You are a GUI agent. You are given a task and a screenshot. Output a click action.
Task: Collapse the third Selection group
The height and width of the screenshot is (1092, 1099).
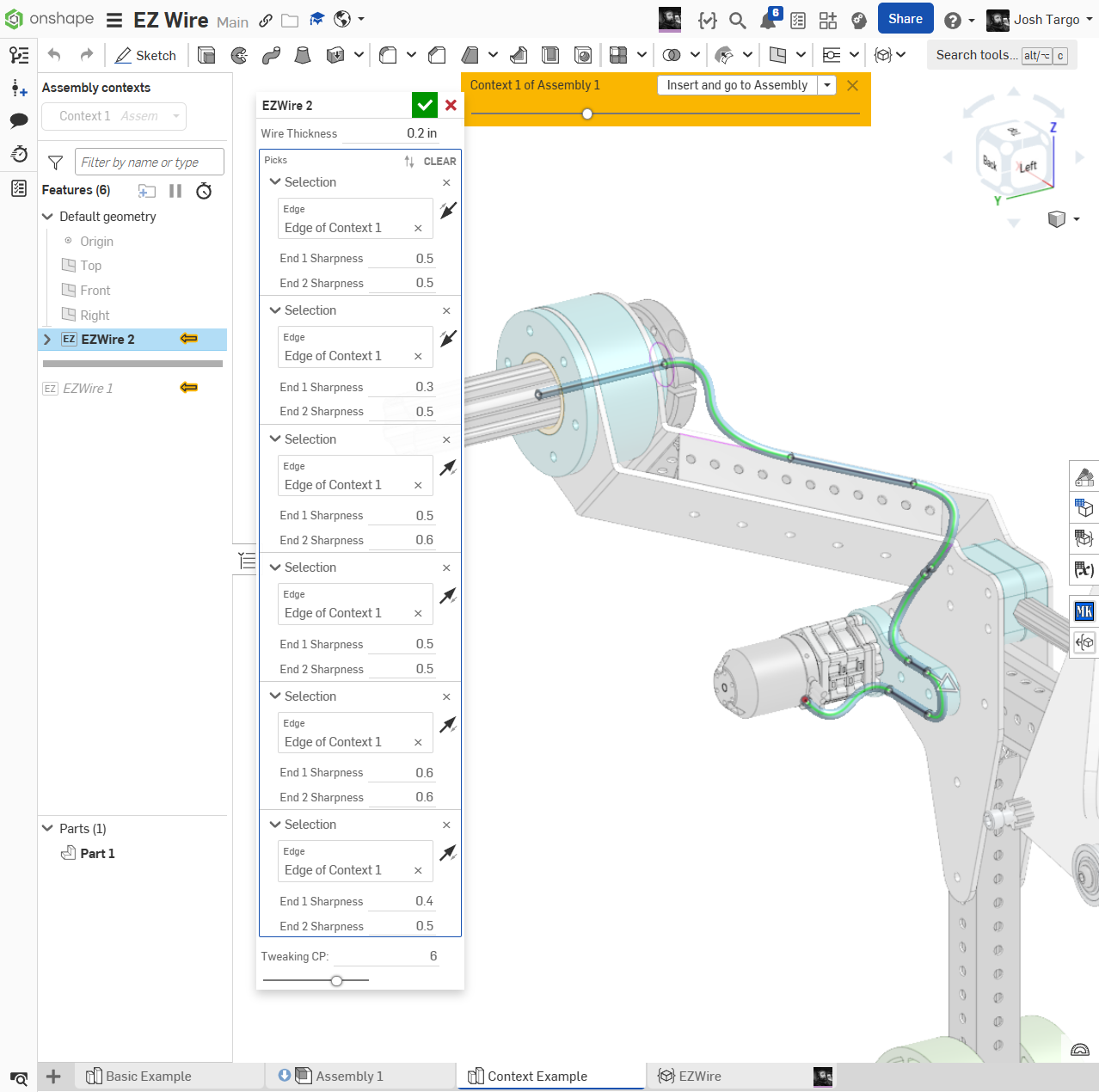pyautogui.click(x=275, y=439)
